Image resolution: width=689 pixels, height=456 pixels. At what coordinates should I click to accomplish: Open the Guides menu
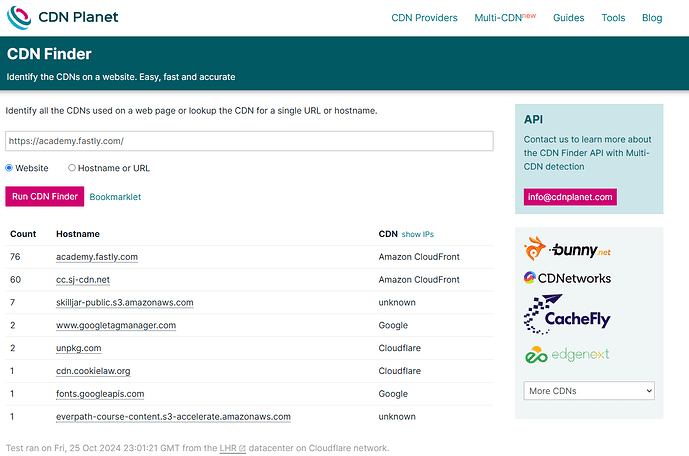[568, 18]
